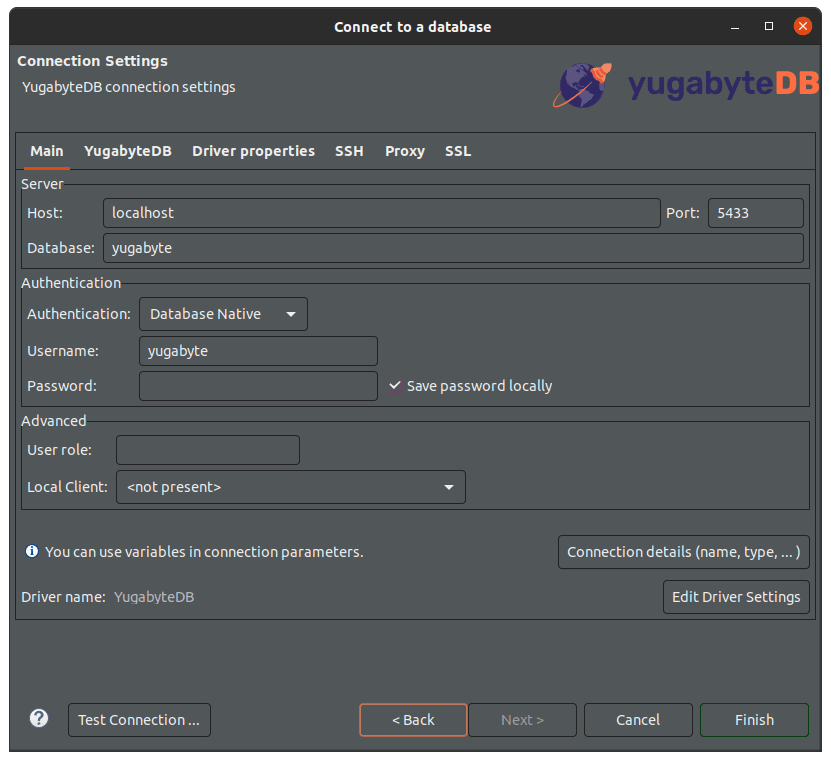Switch to the Main tab
The image size is (831, 761).
click(47, 151)
